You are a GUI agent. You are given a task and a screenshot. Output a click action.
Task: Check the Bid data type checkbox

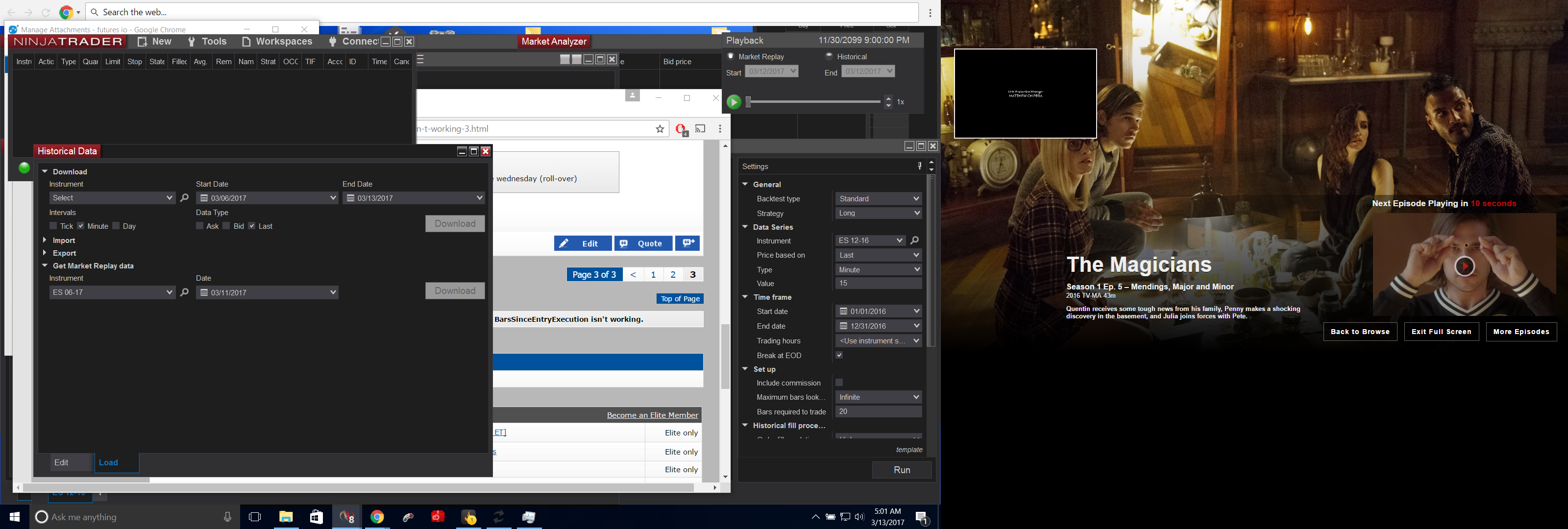[x=226, y=226]
